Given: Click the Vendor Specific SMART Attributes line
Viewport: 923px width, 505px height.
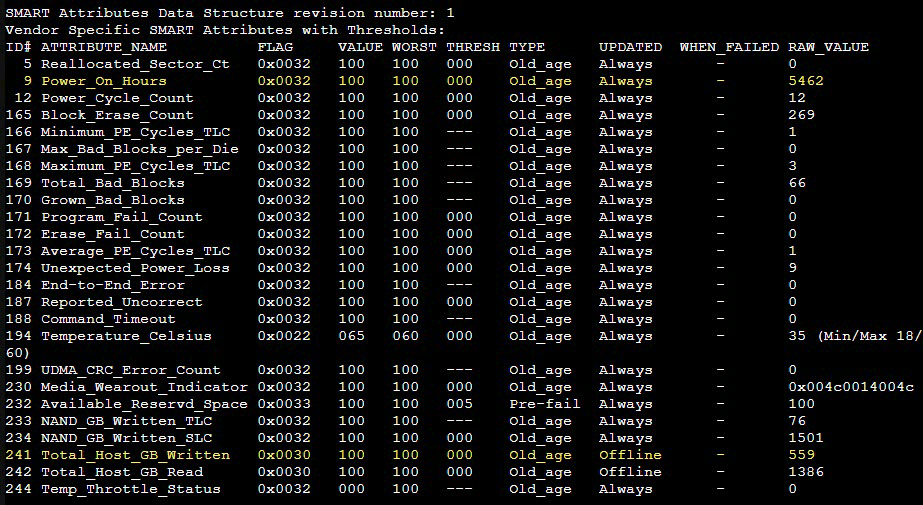Looking at the screenshot, I should pos(225,30).
